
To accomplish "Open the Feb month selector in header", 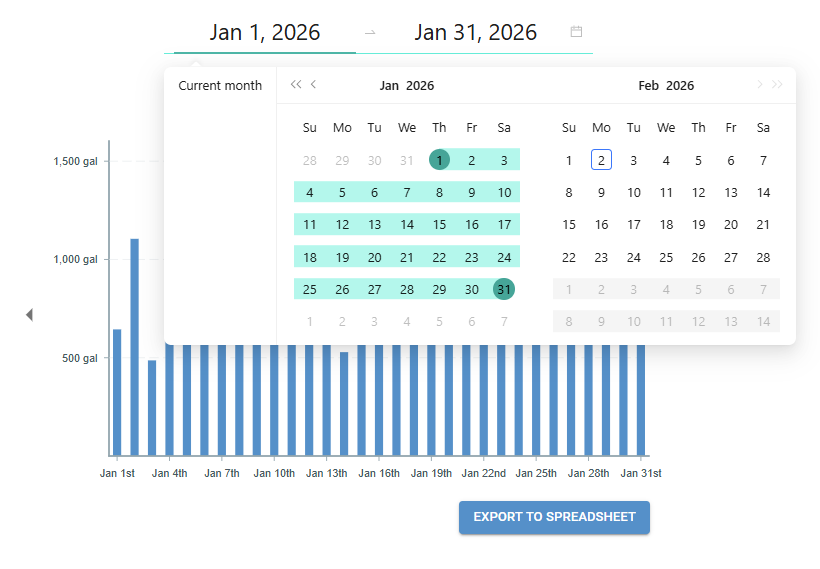I will pos(648,86).
